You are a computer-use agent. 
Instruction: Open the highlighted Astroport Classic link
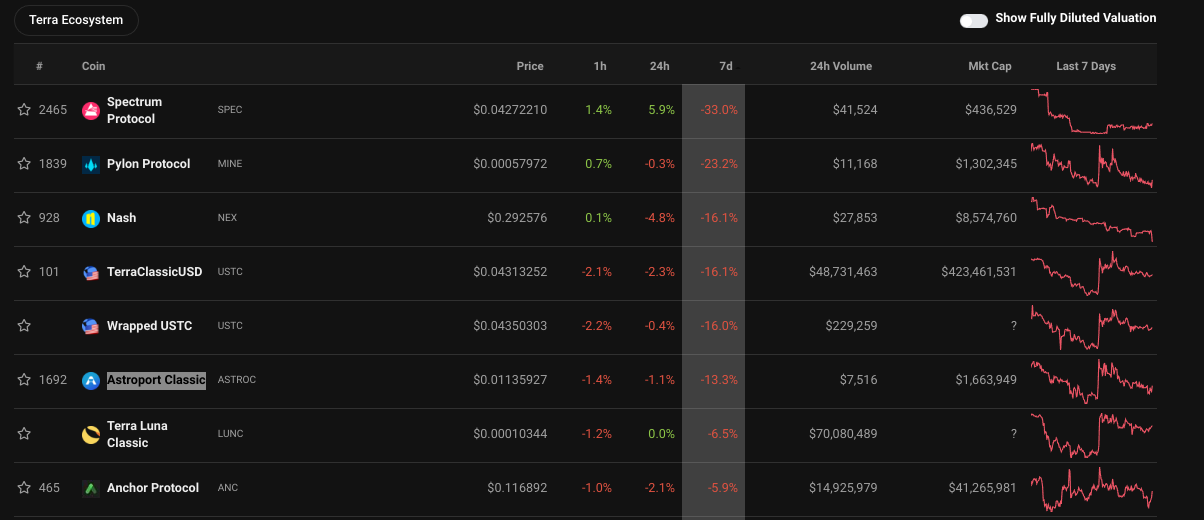pos(156,380)
